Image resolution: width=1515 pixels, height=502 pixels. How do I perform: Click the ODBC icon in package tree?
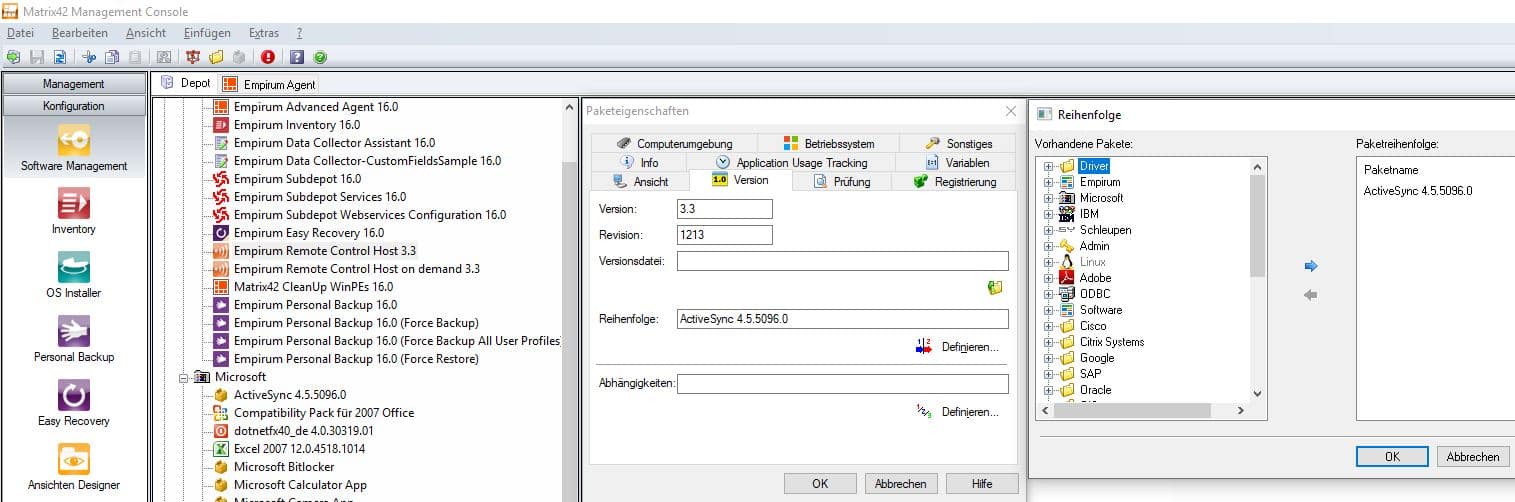1067,294
